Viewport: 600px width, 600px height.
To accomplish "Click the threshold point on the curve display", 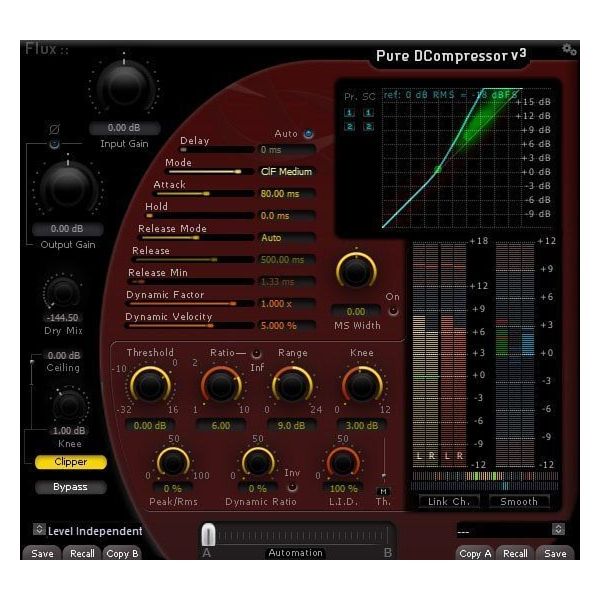I will [x=438, y=169].
